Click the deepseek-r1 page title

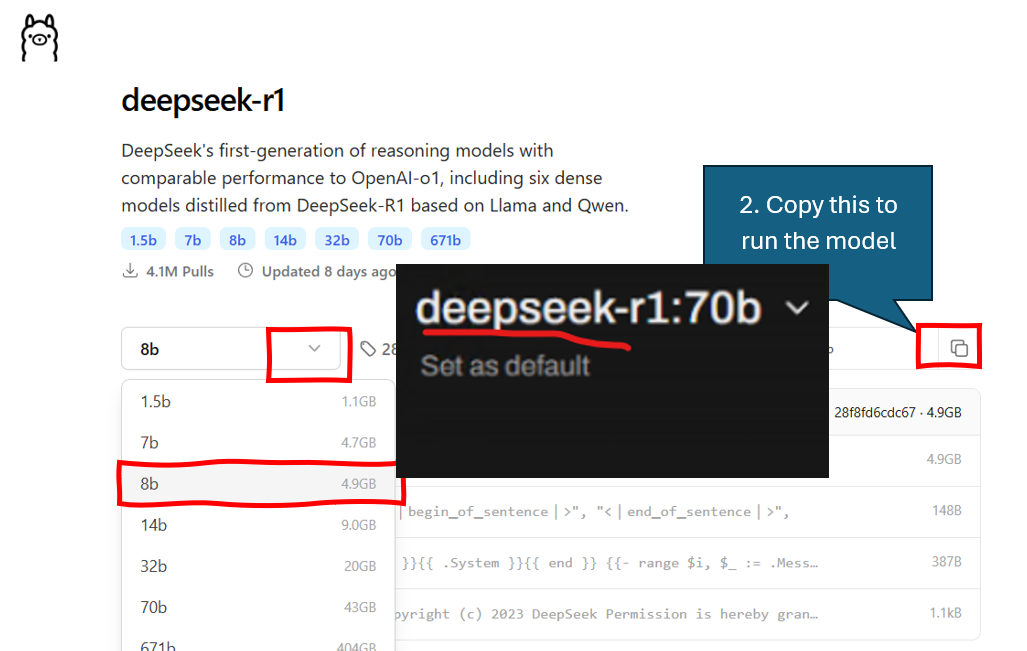tap(203, 101)
